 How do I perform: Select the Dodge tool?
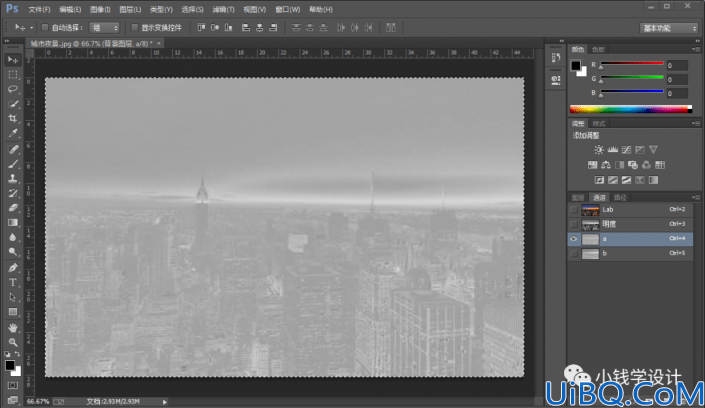(x=13, y=252)
